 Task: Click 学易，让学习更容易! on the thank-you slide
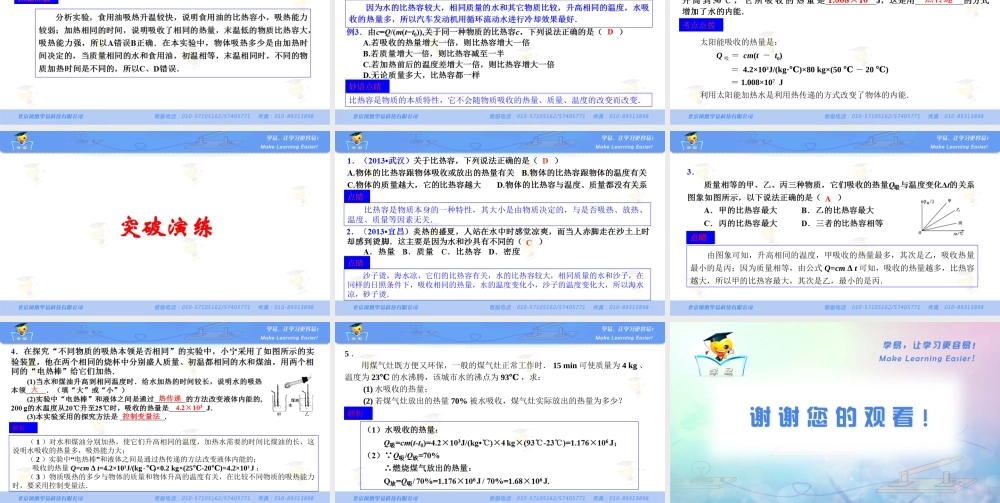pyautogui.click(x=929, y=346)
